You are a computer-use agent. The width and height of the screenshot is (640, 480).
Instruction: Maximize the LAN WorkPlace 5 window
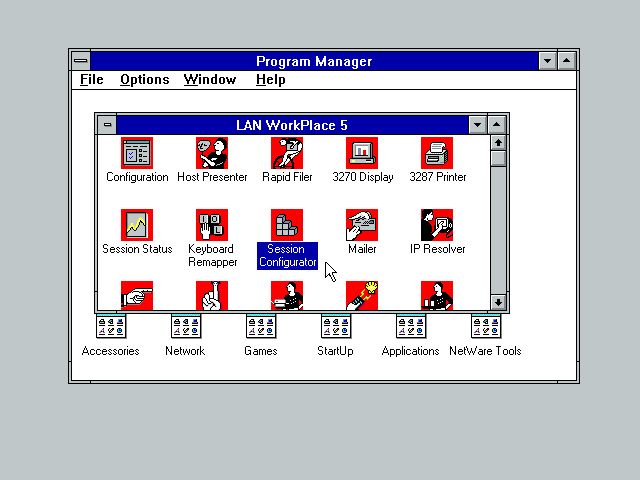pyautogui.click(x=496, y=125)
